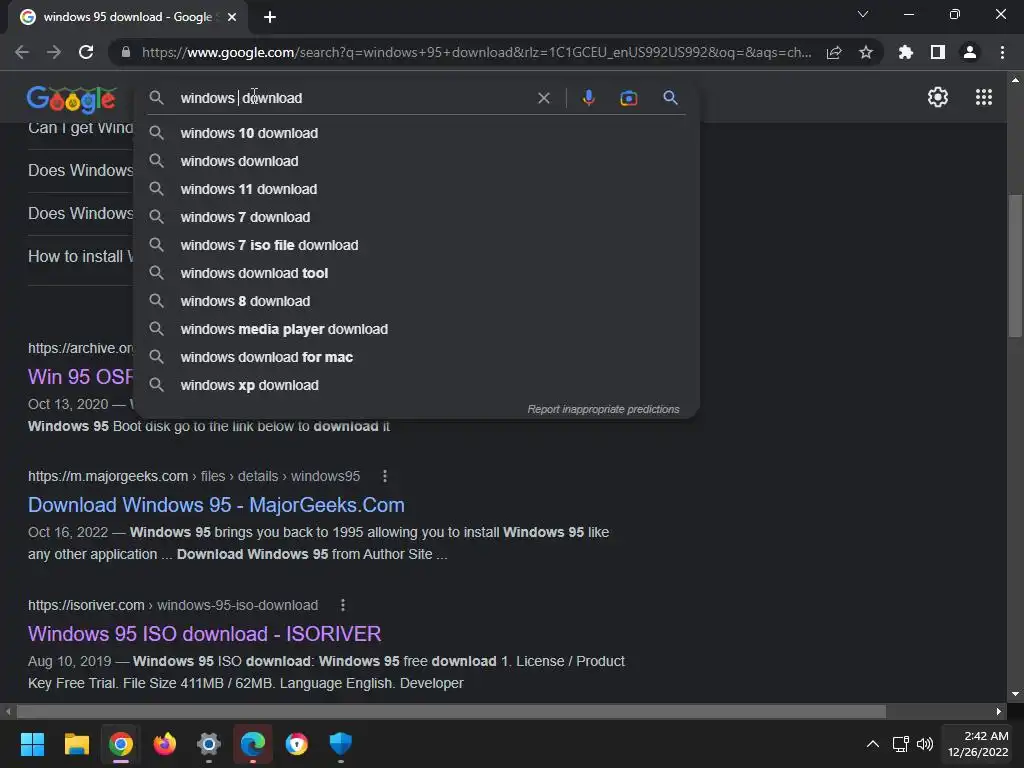The height and width of the screenshot is (768, 1024).
Task: Select suggestion windows 10 download
Action: (416, 133)
